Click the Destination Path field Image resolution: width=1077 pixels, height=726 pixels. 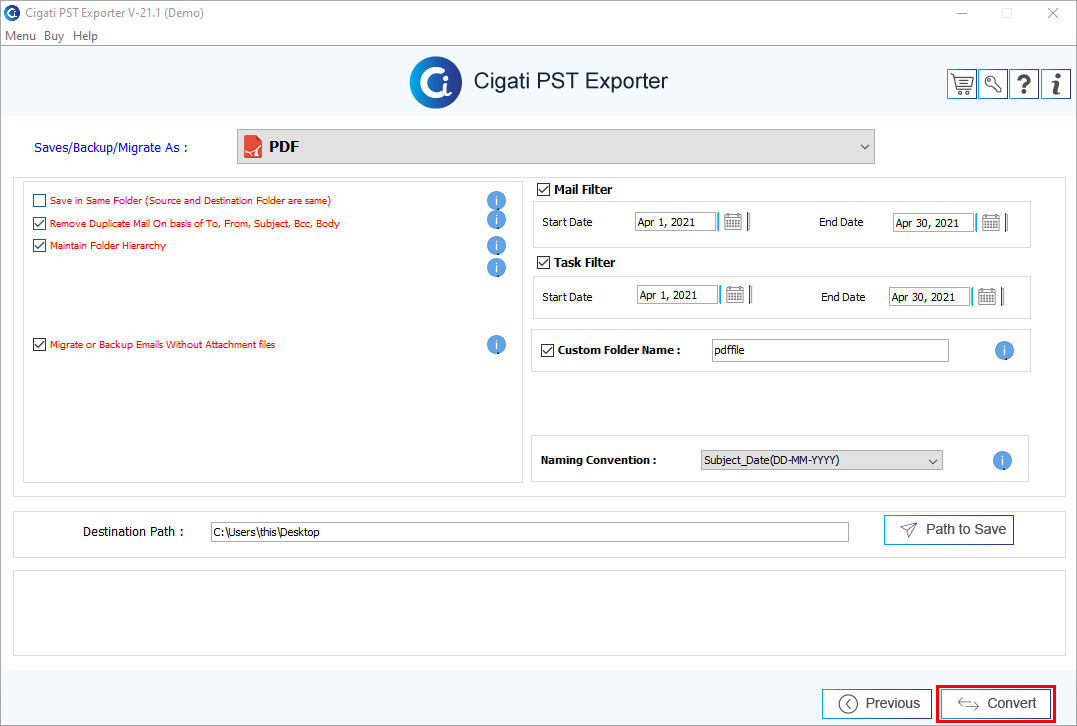click(x=530, y=532)
